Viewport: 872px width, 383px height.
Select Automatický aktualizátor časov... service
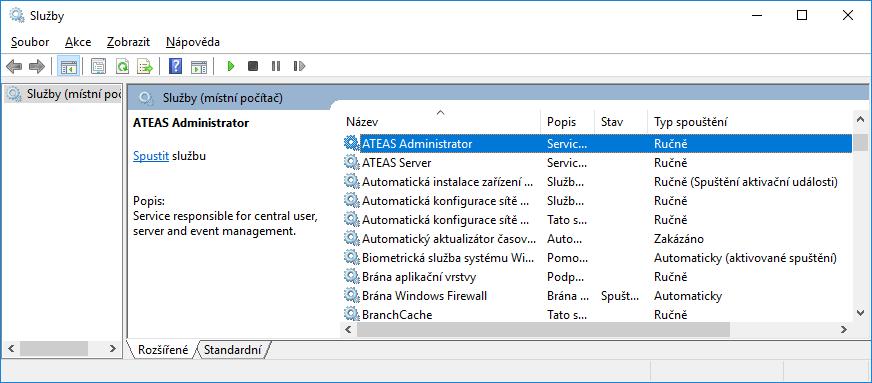click(449, 239)
